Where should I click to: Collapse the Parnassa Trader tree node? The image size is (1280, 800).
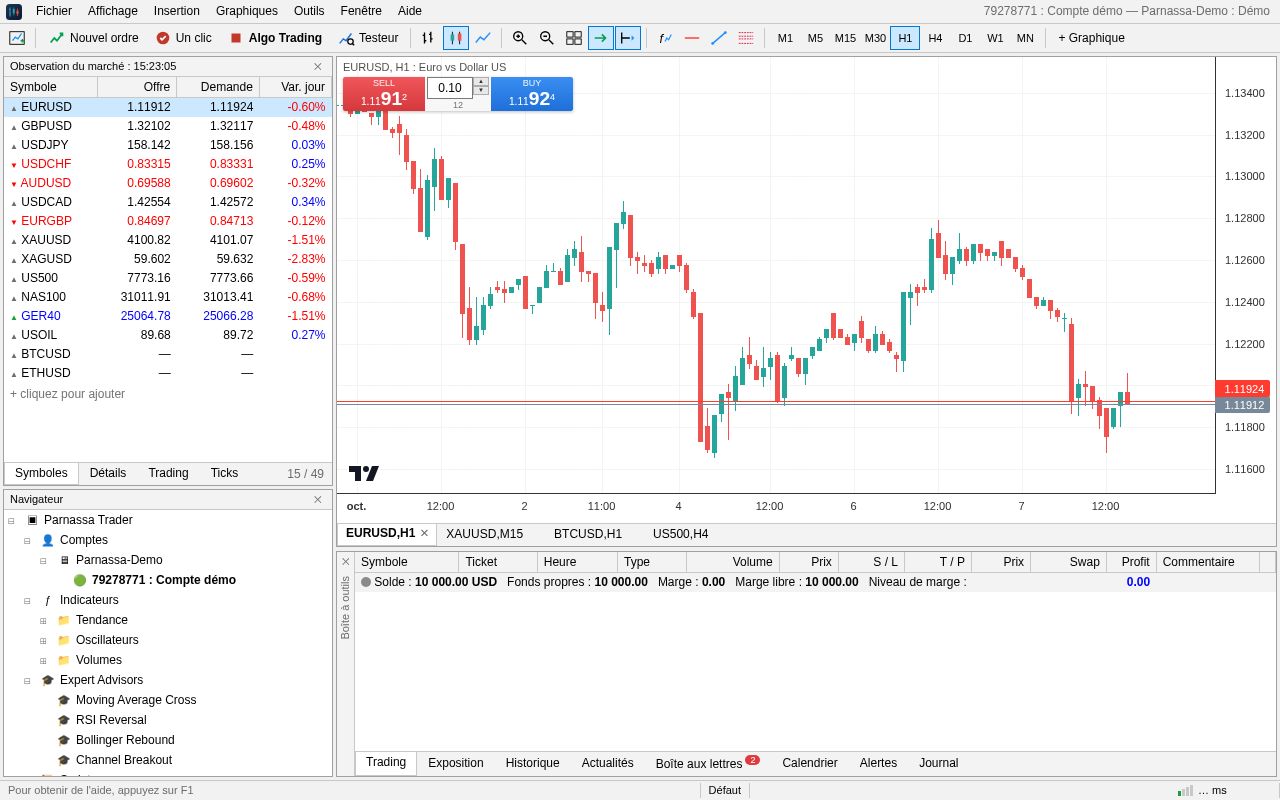pyautogui.click(x=11, y=521)
